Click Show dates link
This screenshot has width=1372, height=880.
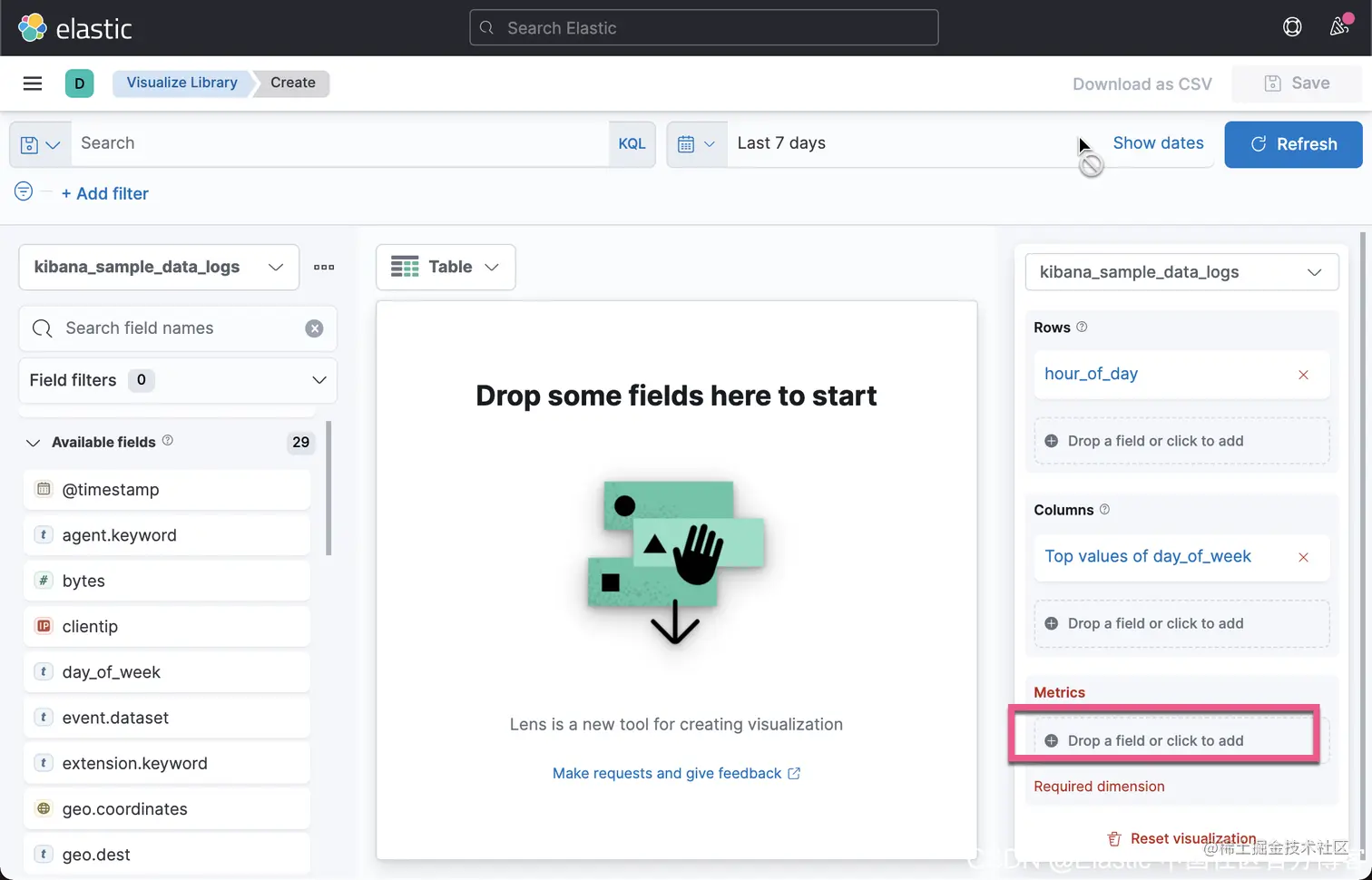pos(1158,143)
